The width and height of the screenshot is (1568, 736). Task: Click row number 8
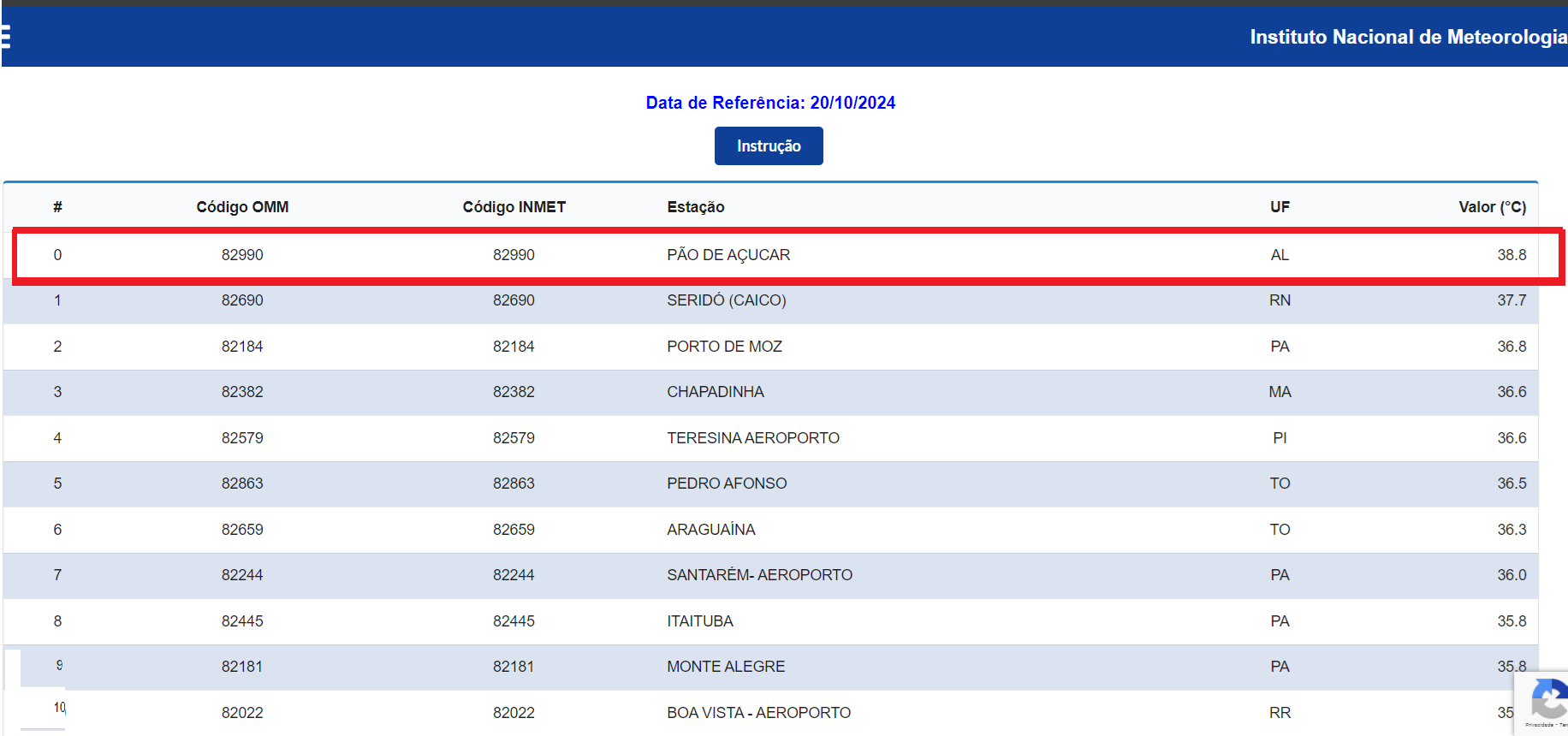coord(57,621)
